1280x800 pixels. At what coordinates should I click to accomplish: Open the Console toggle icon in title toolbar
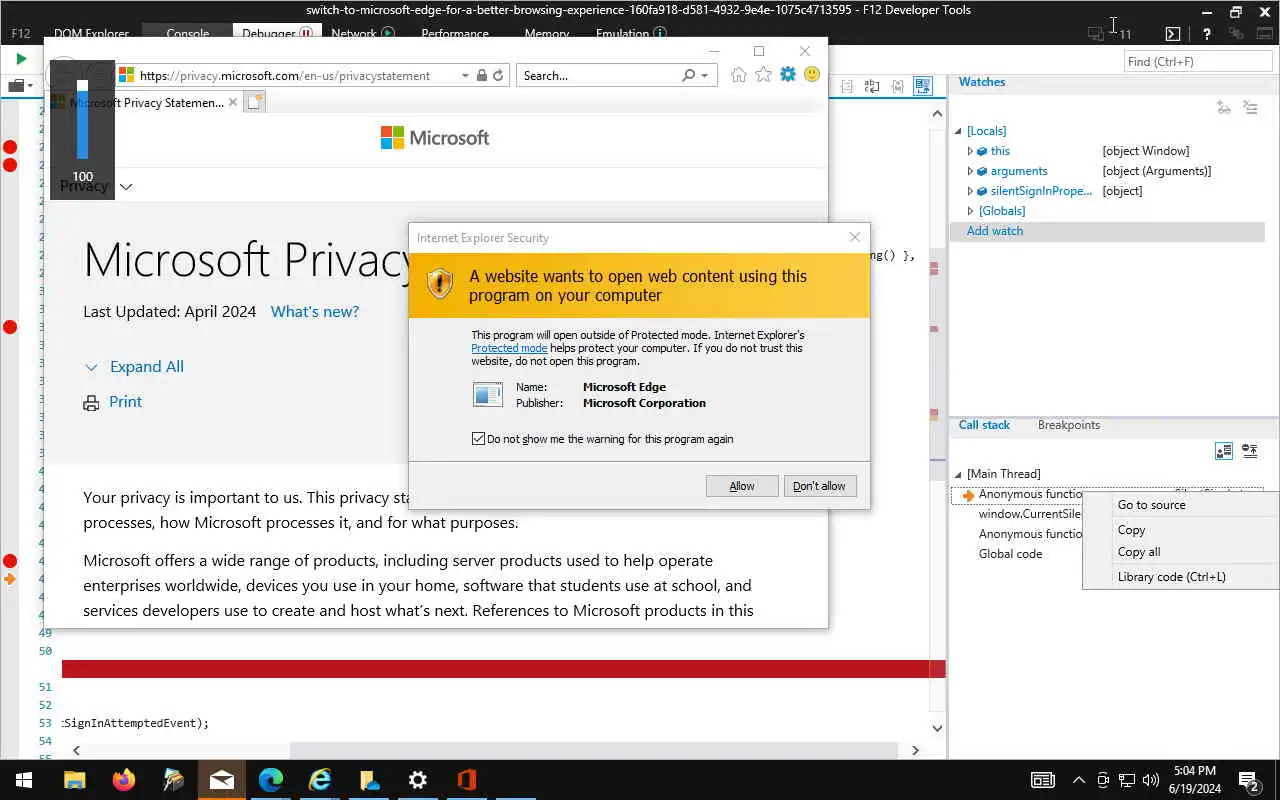1173,33
